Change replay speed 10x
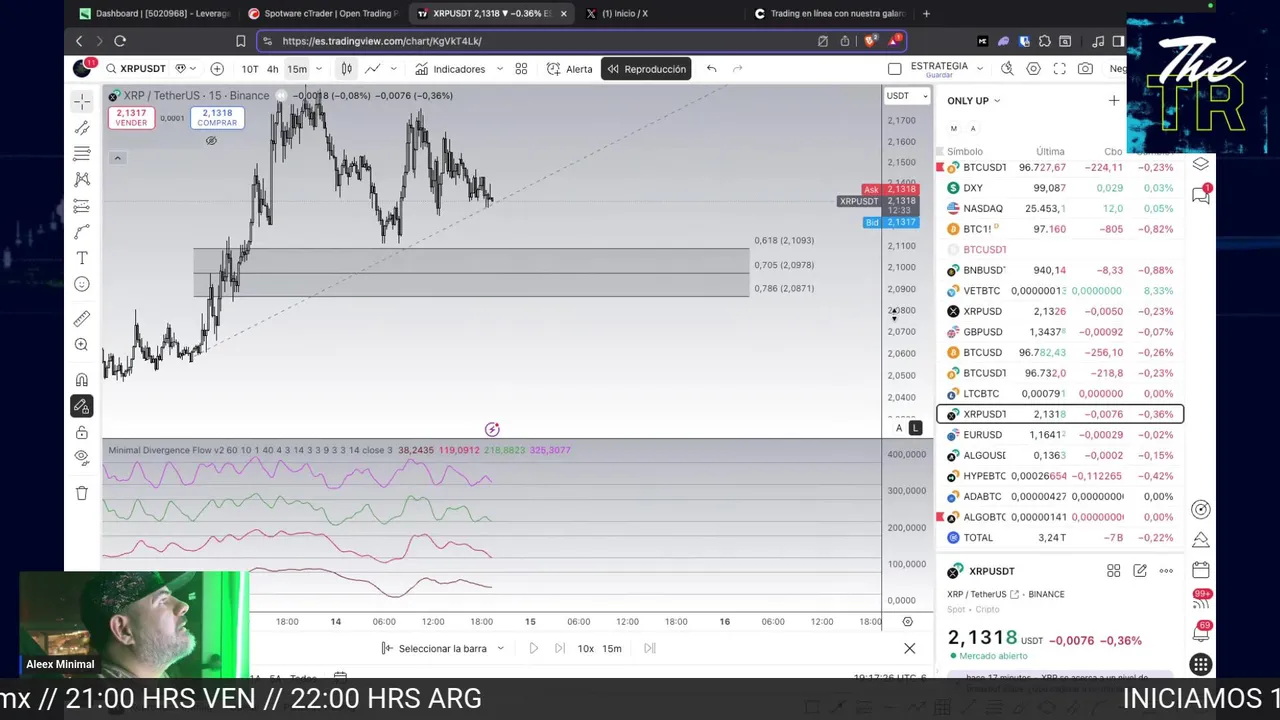Viewport: 1280px width, 720px height. [585, 648]
